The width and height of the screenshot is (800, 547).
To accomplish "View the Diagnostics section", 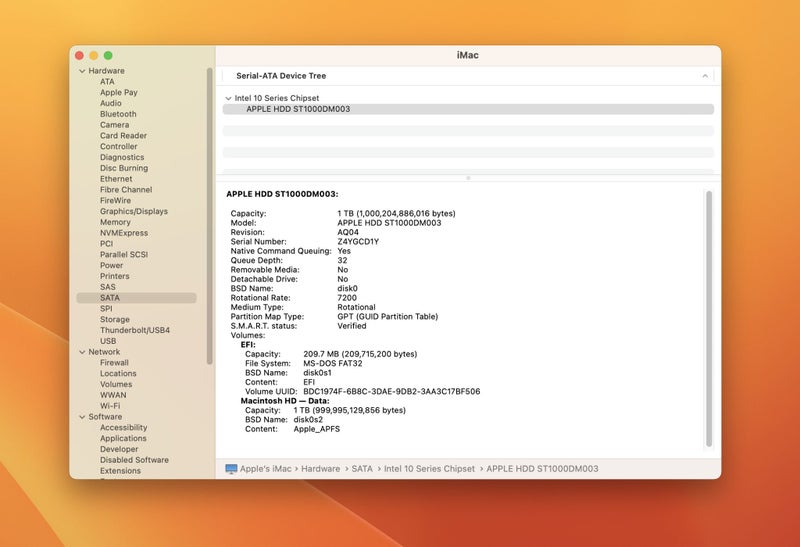I will click(x=122, y=157).
